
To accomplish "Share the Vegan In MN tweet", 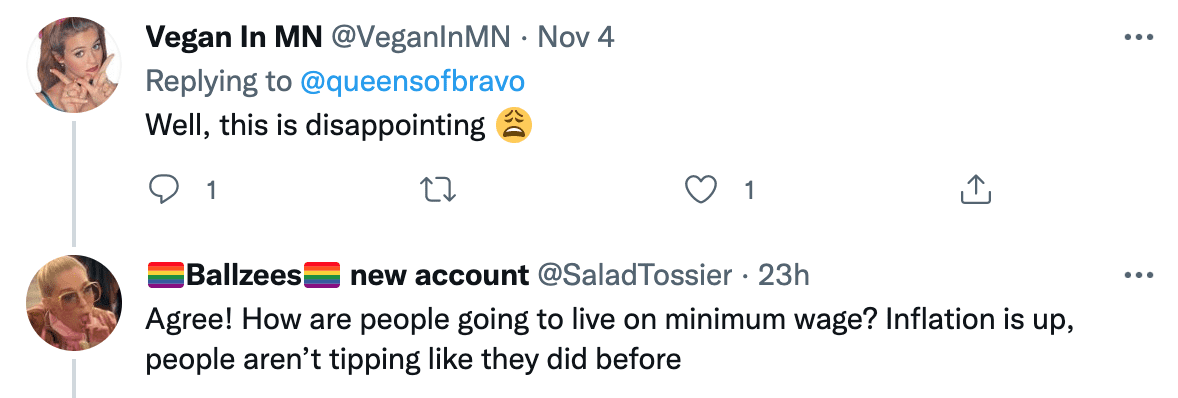I will (976, 191).
